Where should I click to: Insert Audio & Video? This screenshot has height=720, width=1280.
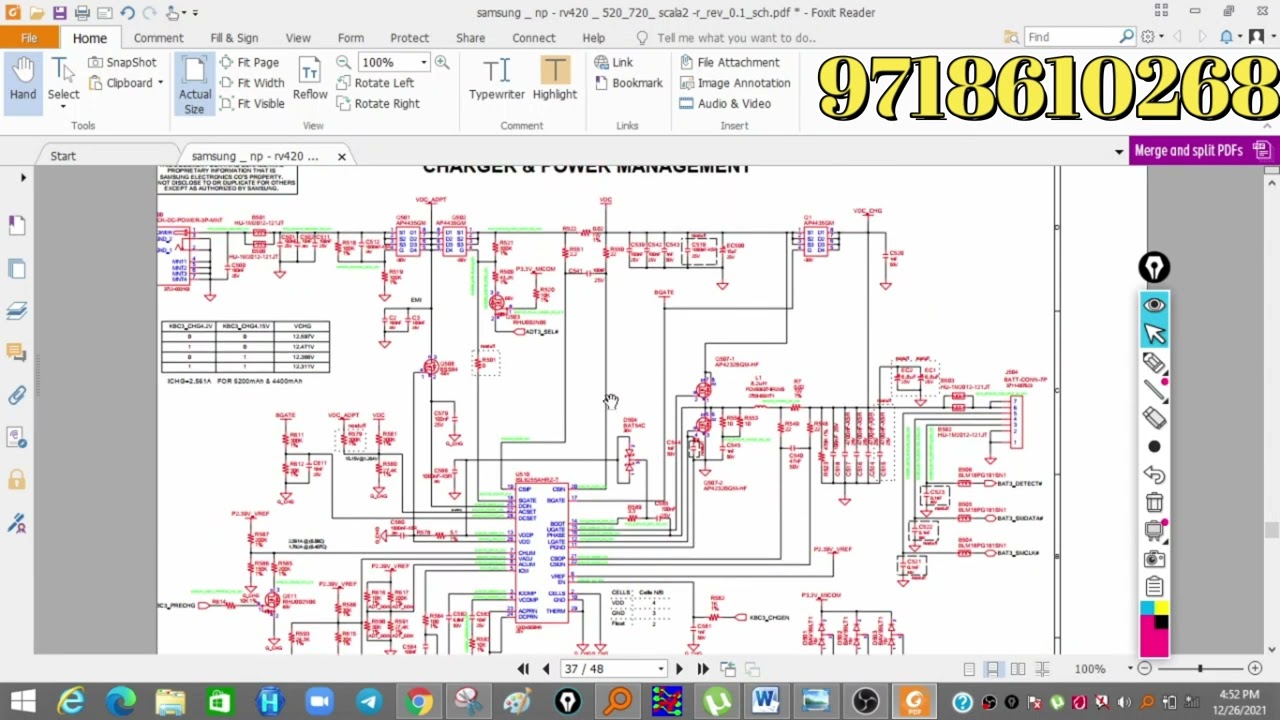725,104
